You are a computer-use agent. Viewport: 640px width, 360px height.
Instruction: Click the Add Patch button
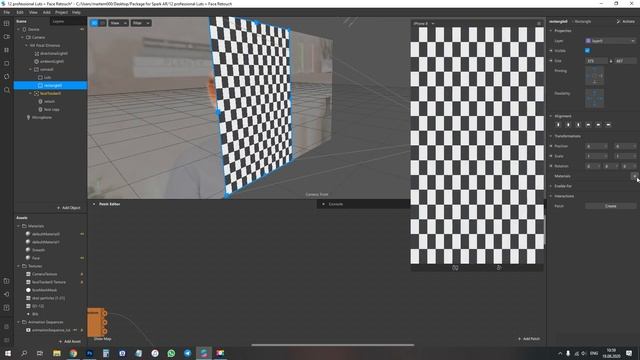pos(529,339)
